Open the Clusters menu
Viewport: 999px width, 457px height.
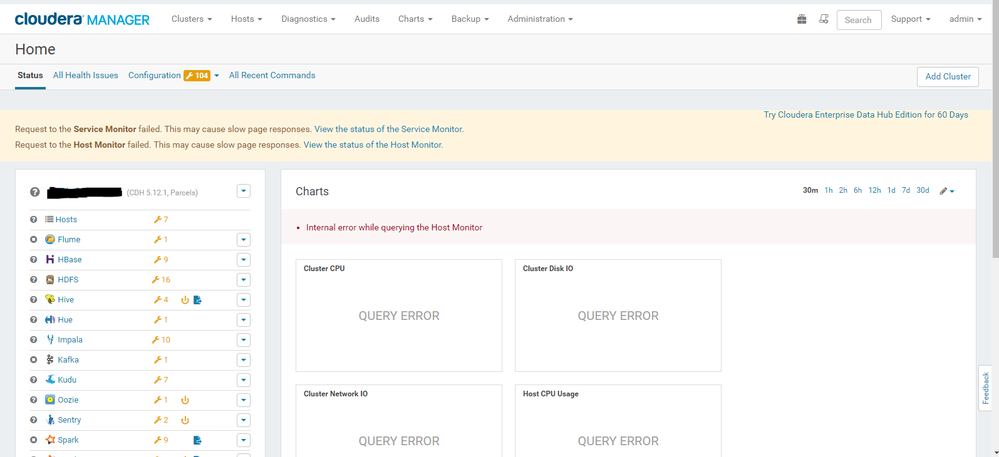(192, 19)
